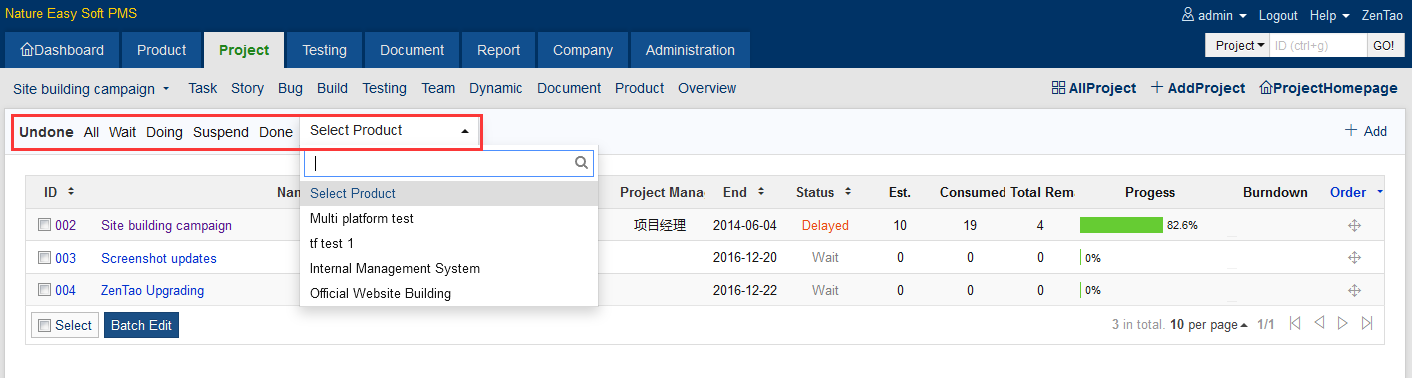Go to the first page arrow
This screenshot has width=1412, height=378.
point(1295,323)
